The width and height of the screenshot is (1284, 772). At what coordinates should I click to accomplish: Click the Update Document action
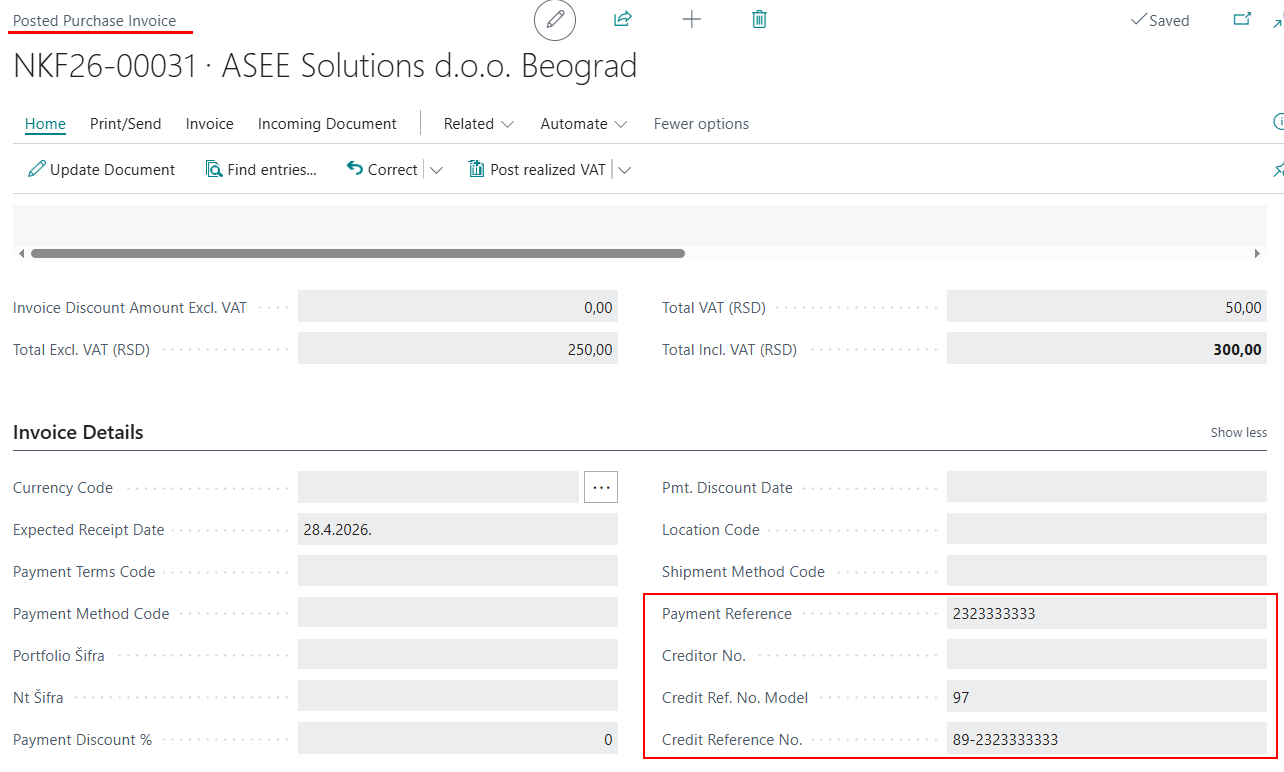(x=101, y=170)
